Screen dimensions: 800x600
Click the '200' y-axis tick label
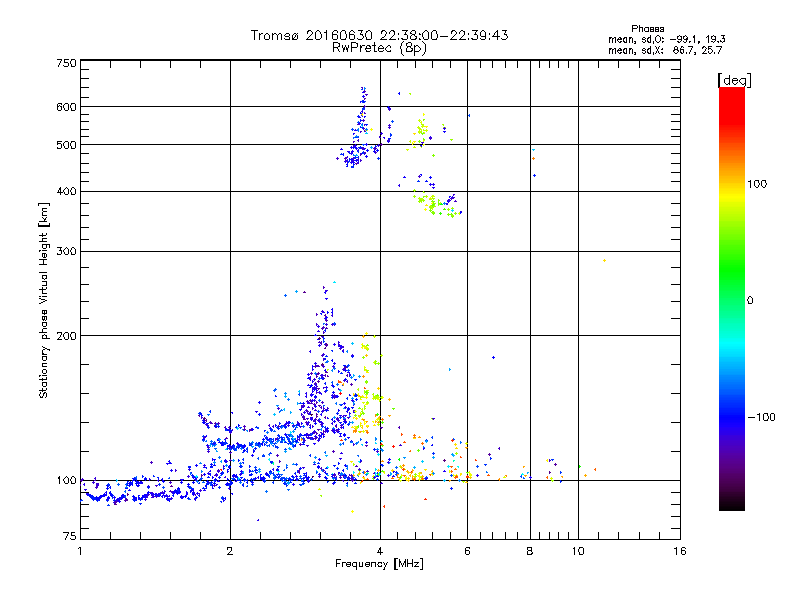point(67,336)
